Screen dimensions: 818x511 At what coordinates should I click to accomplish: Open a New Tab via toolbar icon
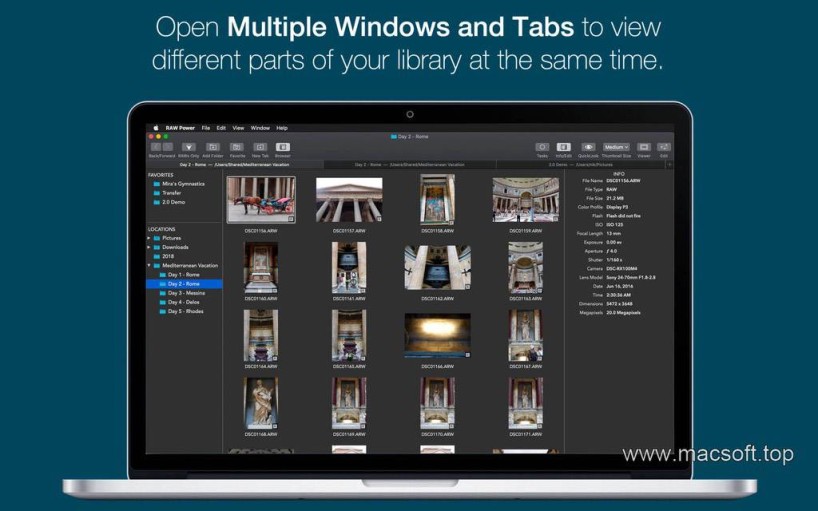pyautogui.click(x=260, y=147)
